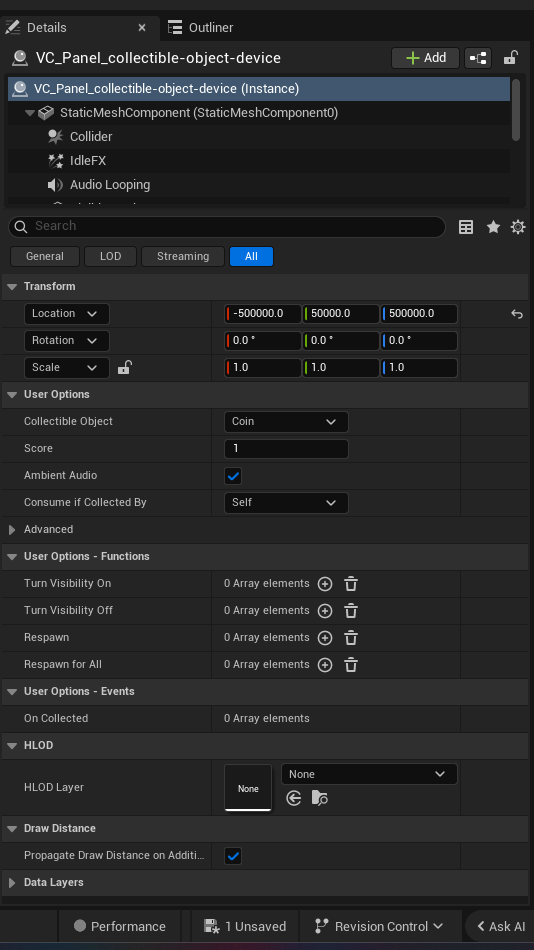Add element to Turn Visibility On array
The width and height of the screenshot is (534, 950).
325,584
